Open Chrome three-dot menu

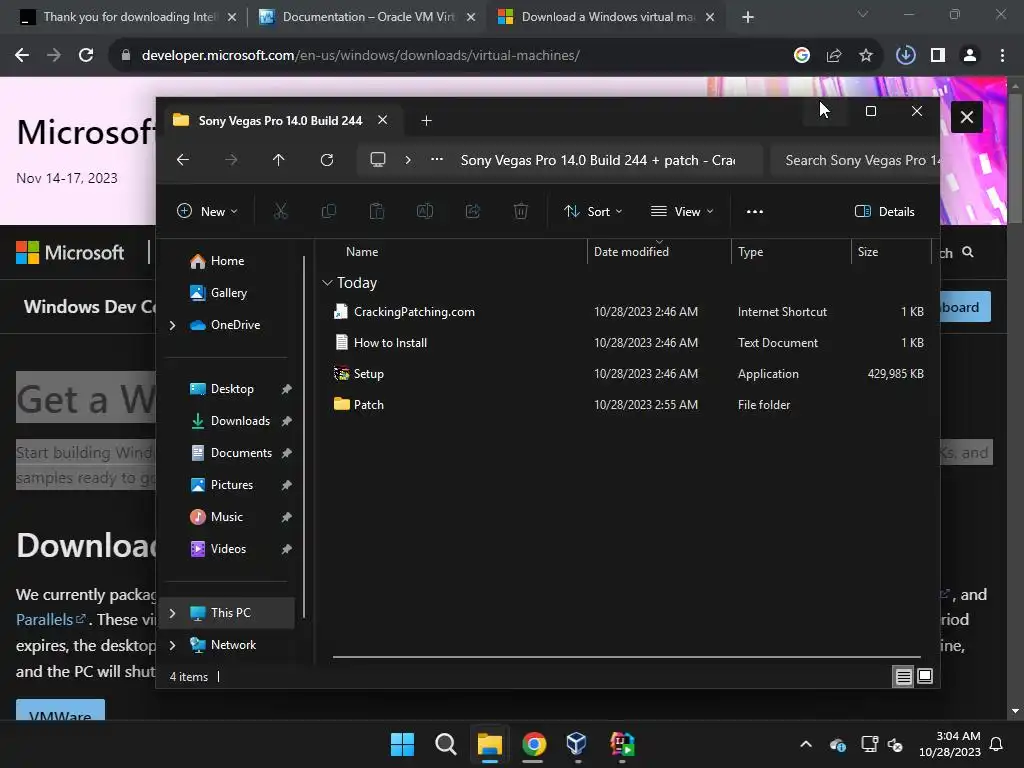tap(1002, 56)
